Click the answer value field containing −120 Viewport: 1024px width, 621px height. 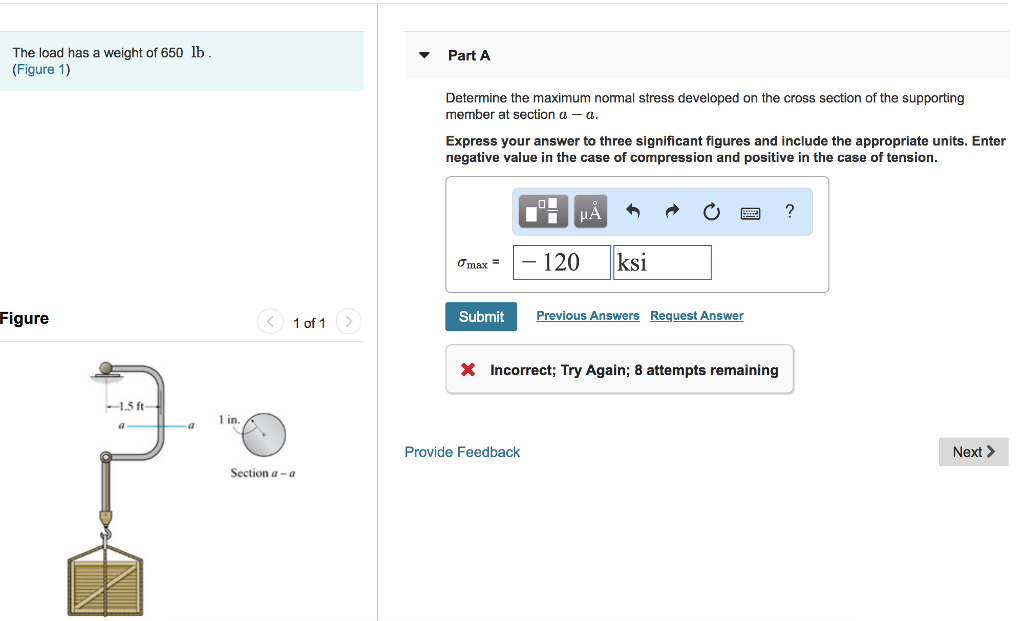click(x=561, y=263)
